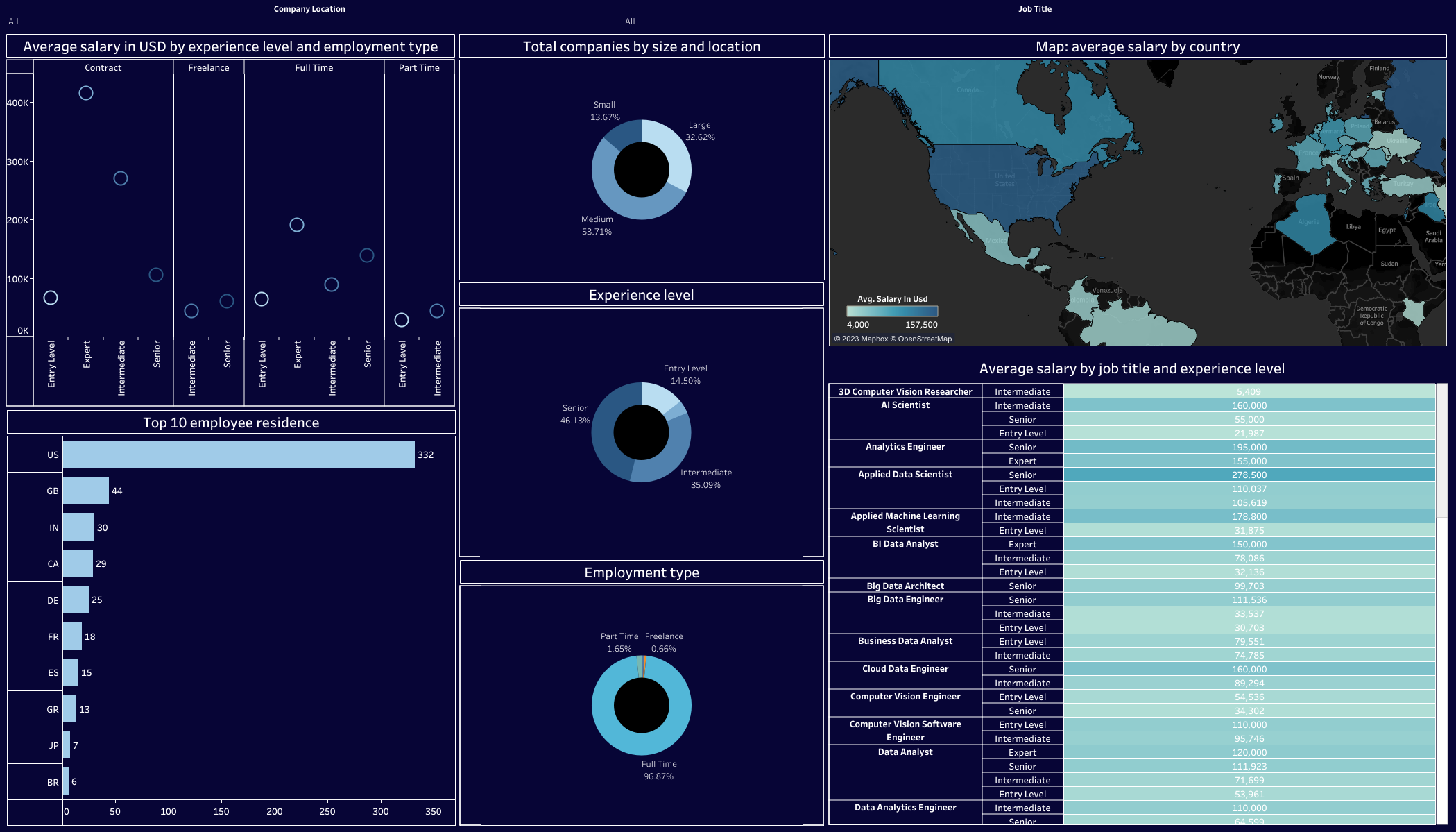Click the Contract Expert salary data point

point(86,93)
